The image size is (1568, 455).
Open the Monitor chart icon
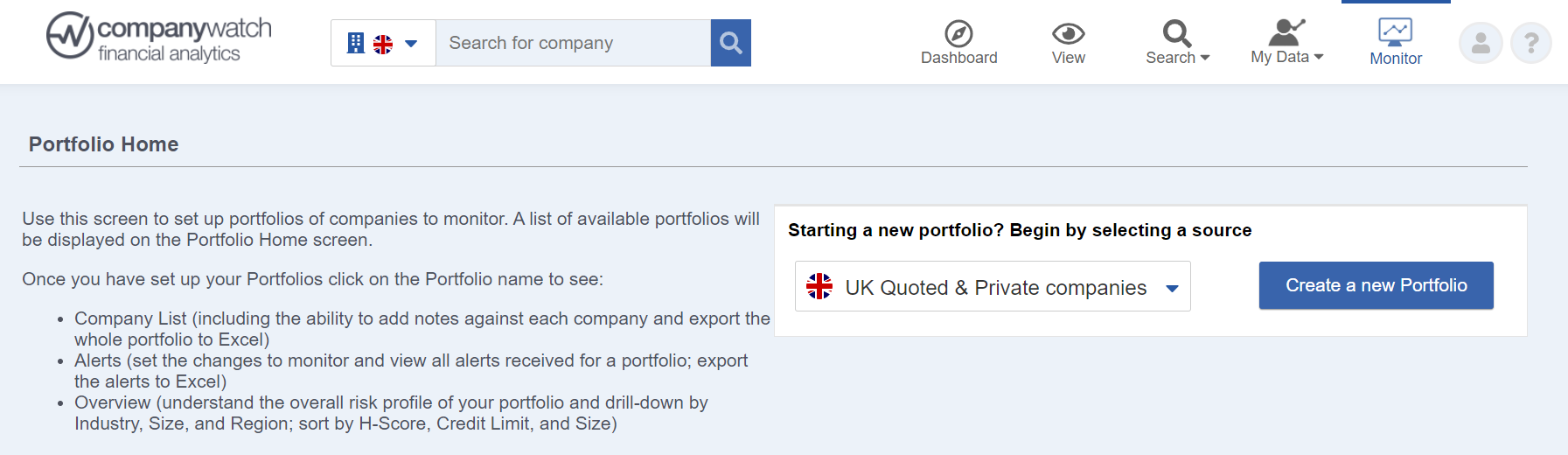[x=1395, y=31]
